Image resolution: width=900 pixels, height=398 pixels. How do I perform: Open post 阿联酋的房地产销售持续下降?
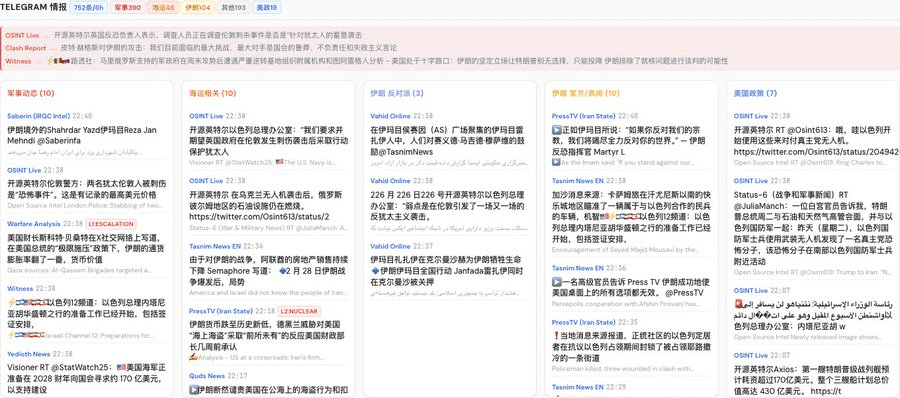pyautogui.click(x=268, y=271)
